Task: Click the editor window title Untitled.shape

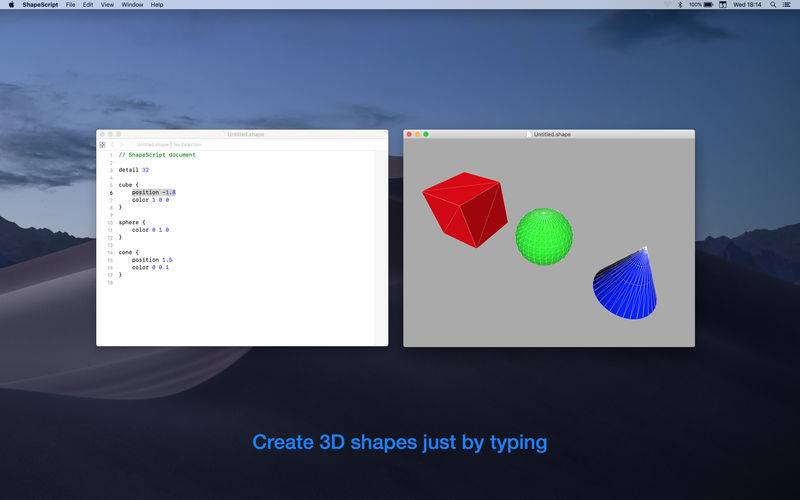Action: (x=245, y=134)
